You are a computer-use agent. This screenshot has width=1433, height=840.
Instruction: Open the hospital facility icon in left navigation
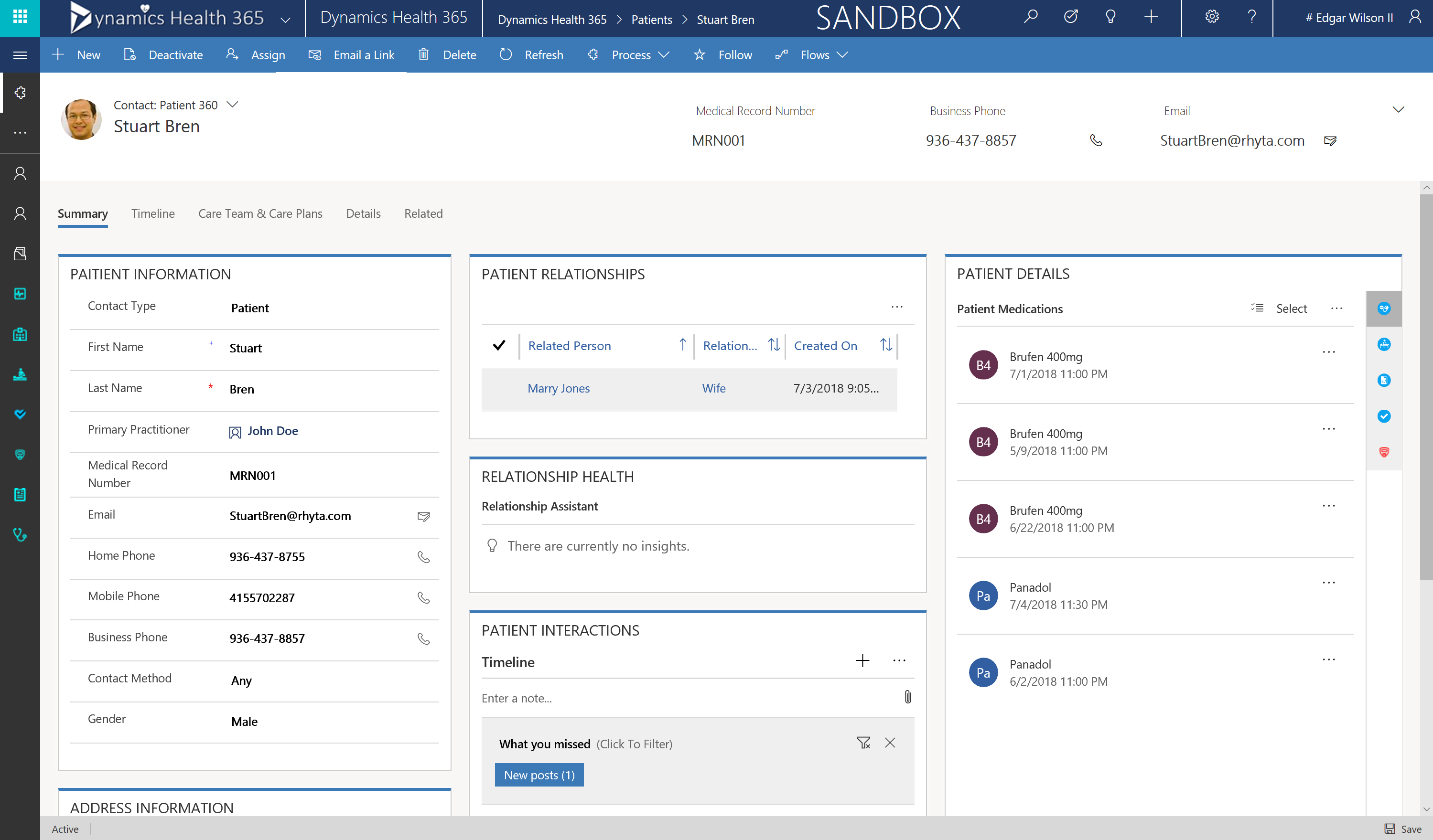coord(20,334)
